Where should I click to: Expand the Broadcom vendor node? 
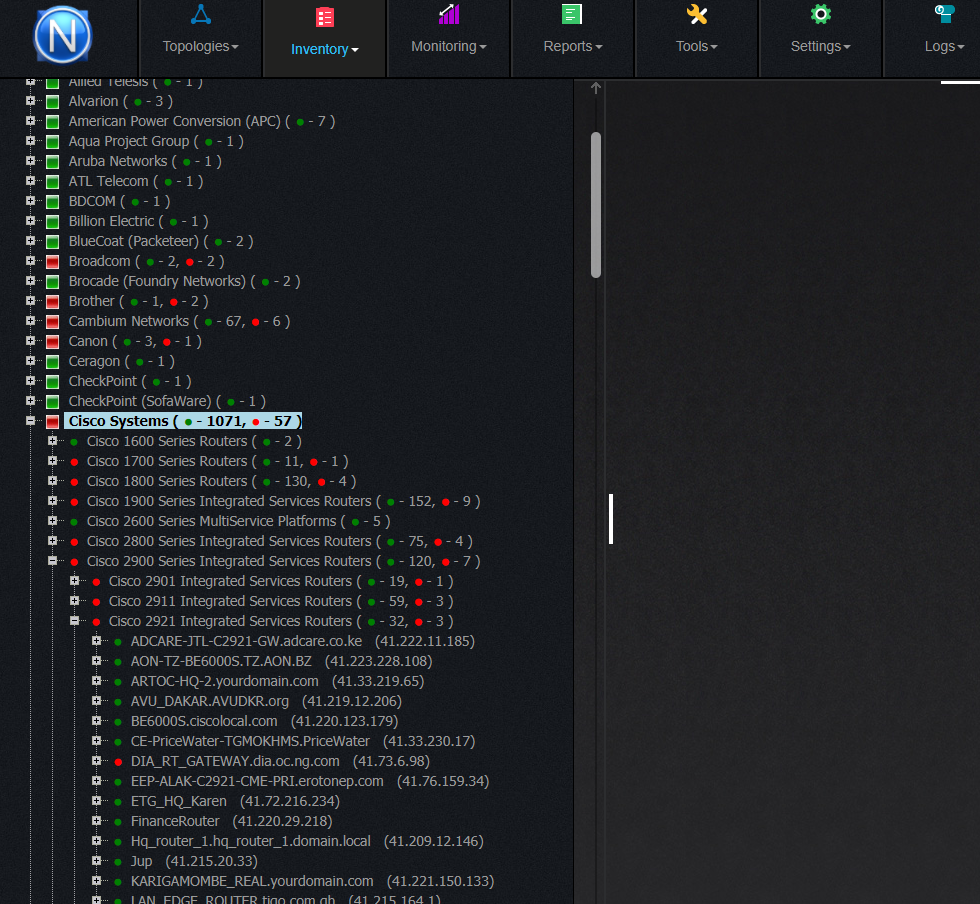click(30, 260)
